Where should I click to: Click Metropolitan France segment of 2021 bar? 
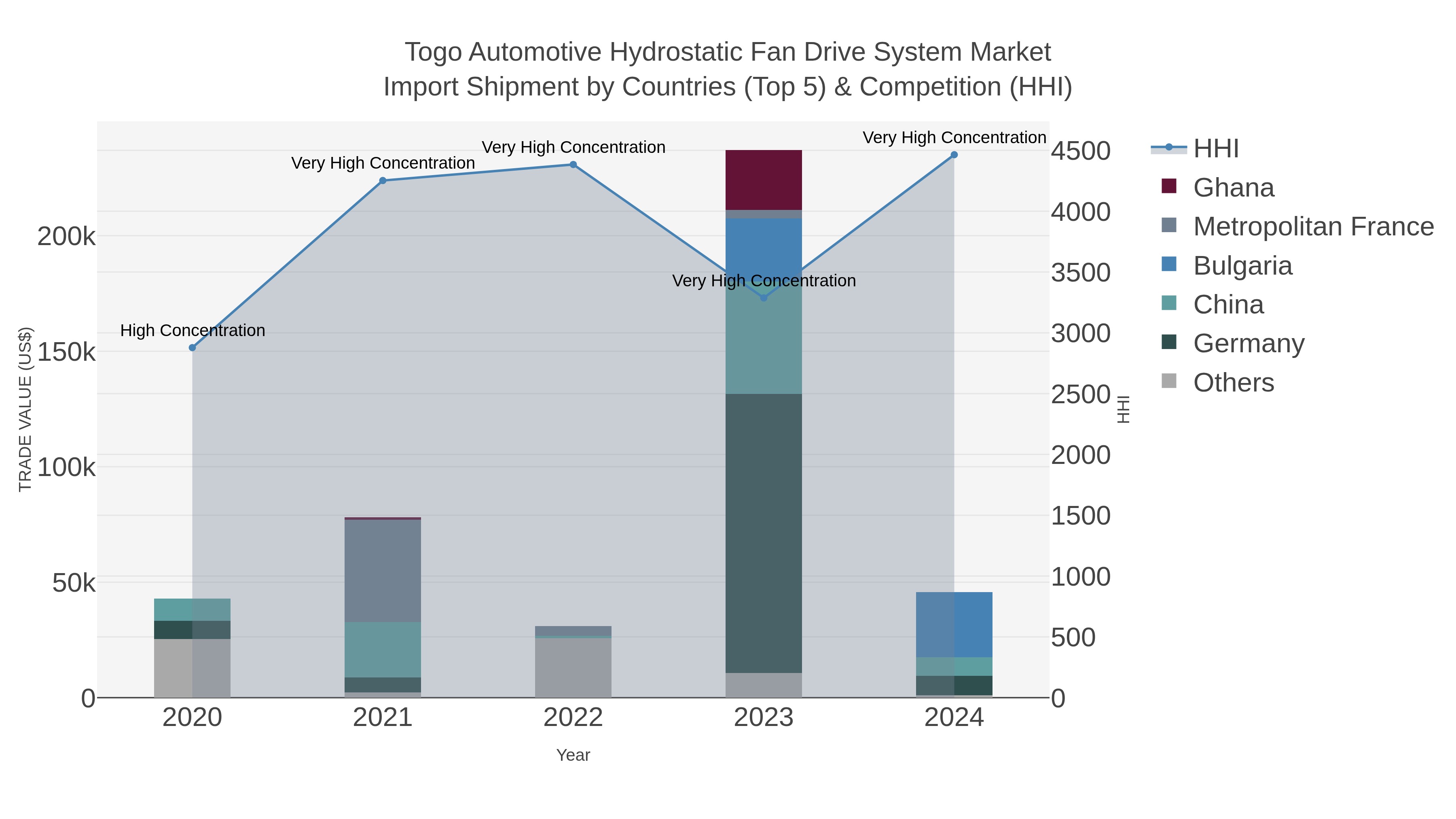pos(383,570)
